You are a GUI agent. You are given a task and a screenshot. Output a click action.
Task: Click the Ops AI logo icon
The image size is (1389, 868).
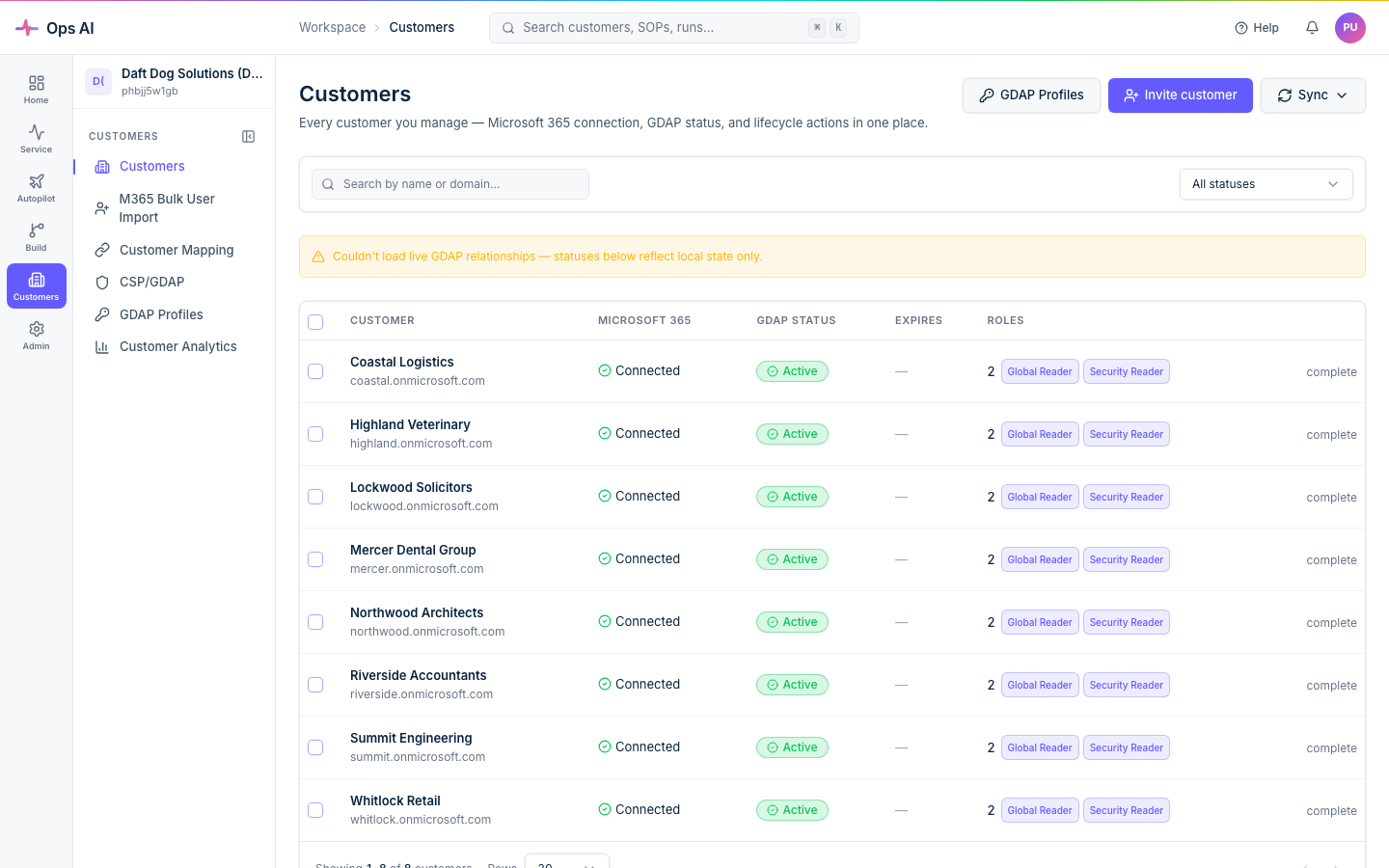[x=27, y=28]
